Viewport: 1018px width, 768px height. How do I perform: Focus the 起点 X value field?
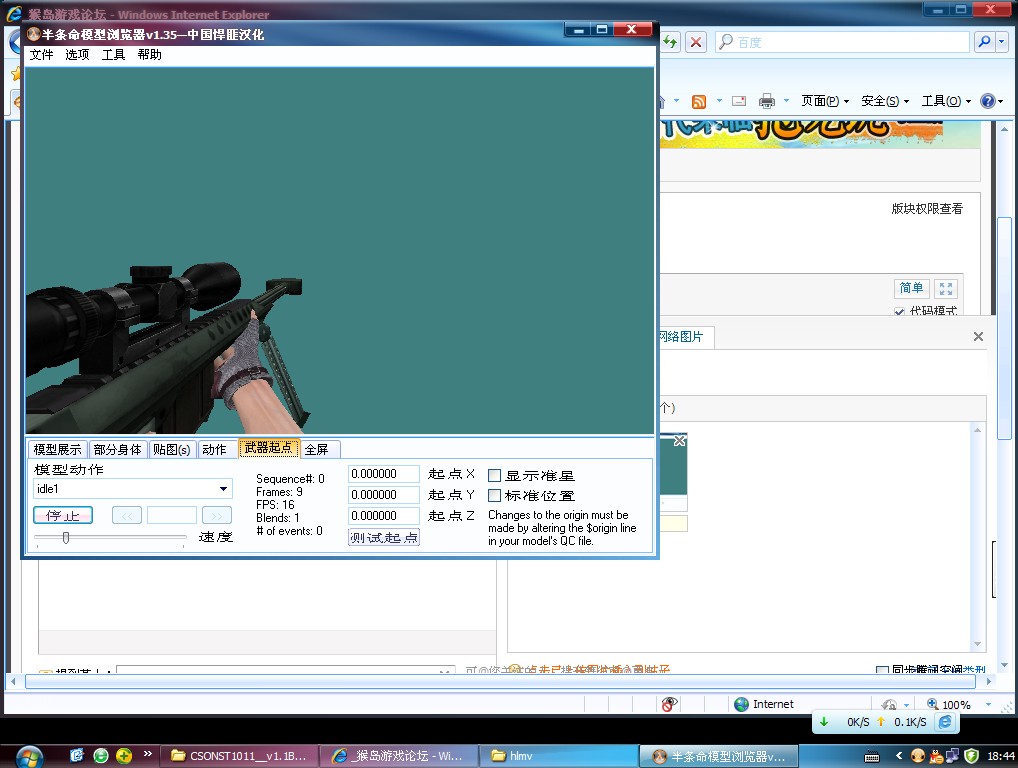coord(384,474)
